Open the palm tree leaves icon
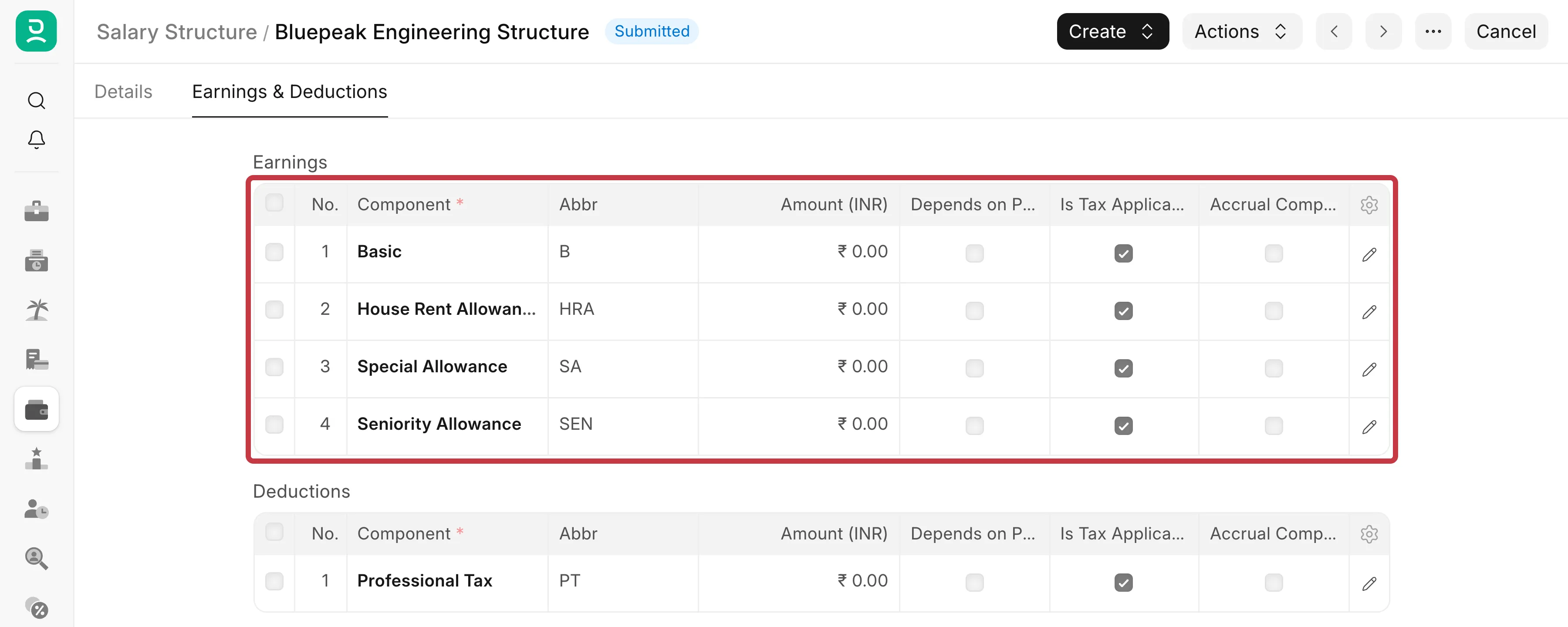The image size is (1568, 627). (x=37, y=310)
